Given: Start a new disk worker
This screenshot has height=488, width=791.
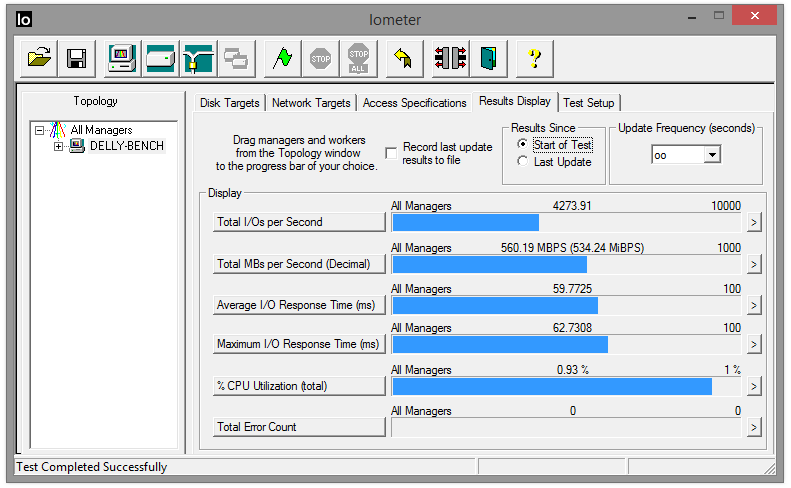Looking at the screenshot, I should tap(160, 59).
